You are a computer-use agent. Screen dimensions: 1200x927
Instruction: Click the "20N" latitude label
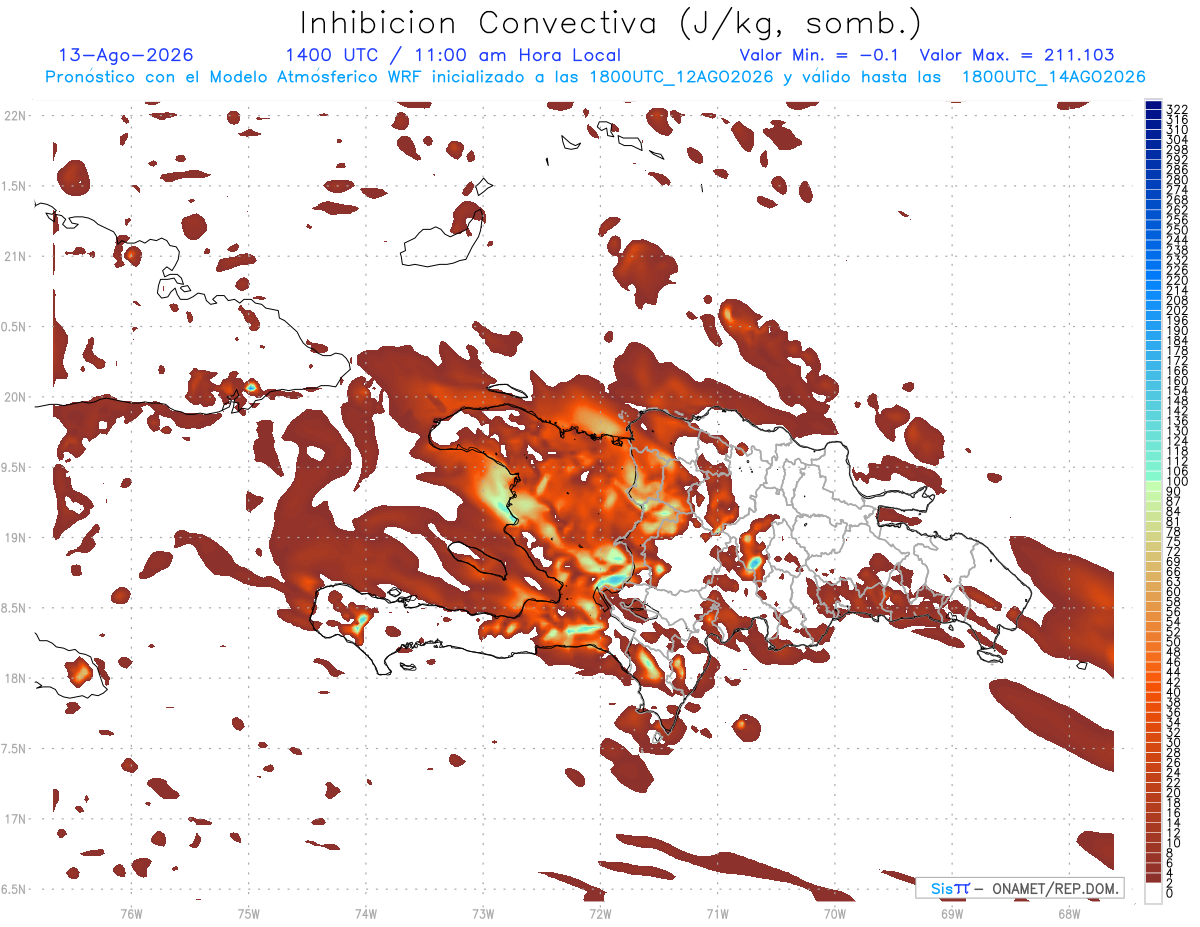coord(15,397)
